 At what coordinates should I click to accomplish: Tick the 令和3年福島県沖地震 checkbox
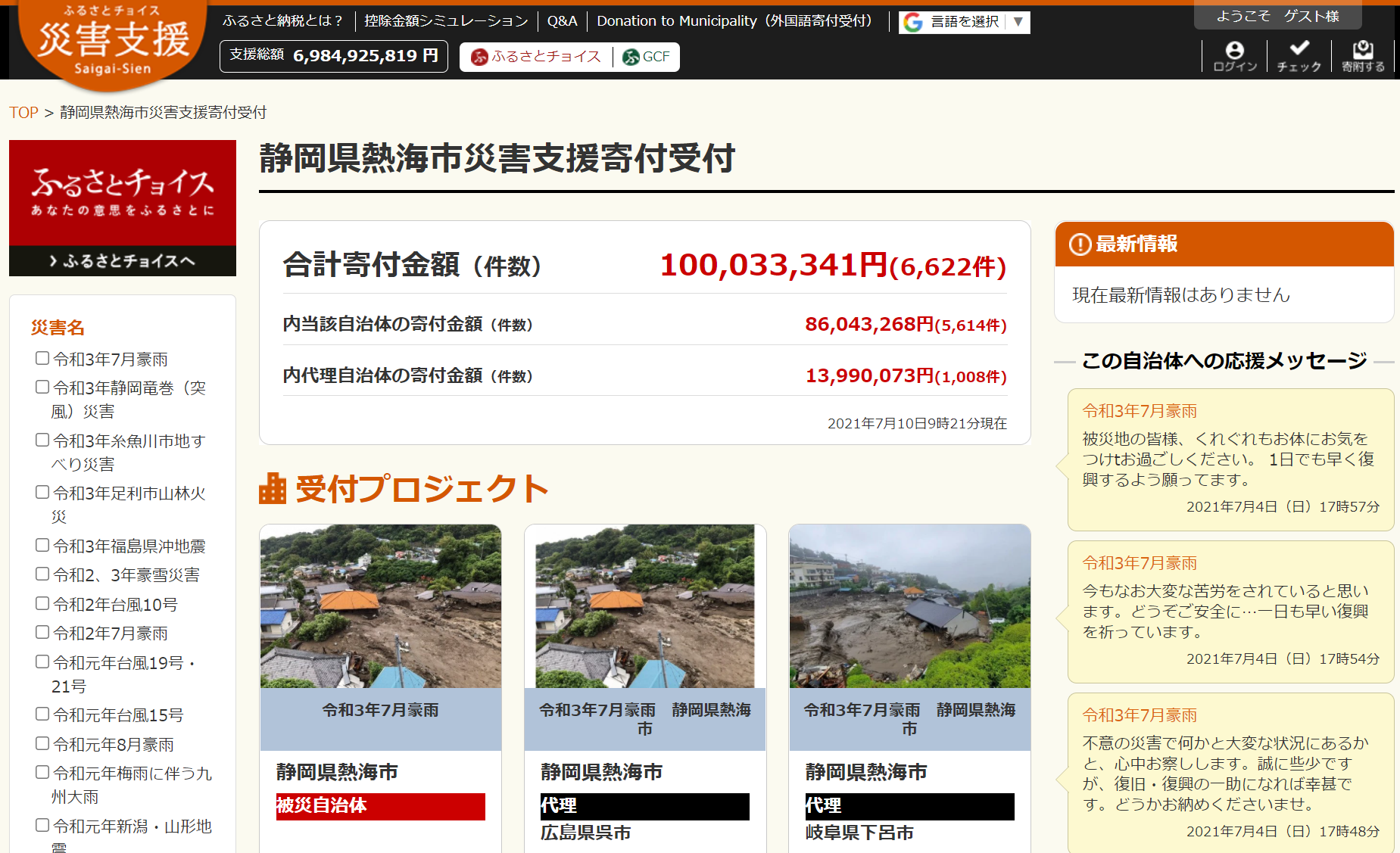coord(42,545)
